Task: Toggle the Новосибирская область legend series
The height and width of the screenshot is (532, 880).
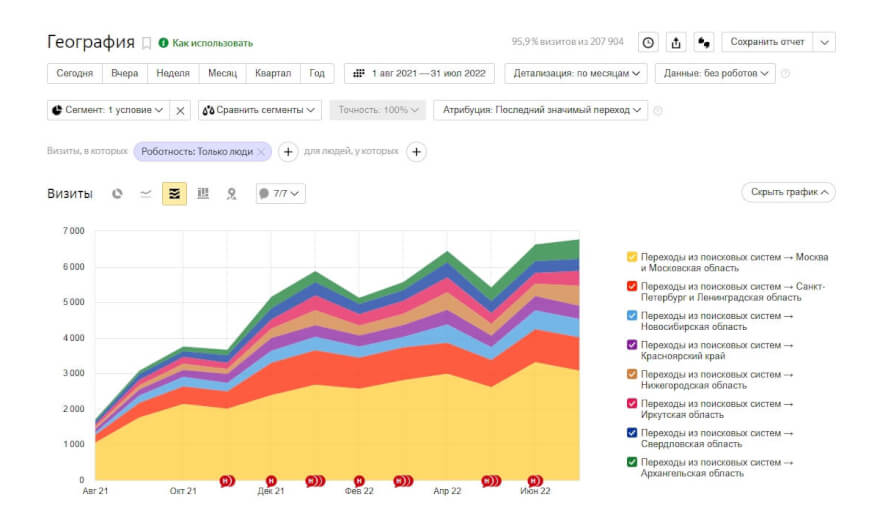Action: click(x=631, y=315)
